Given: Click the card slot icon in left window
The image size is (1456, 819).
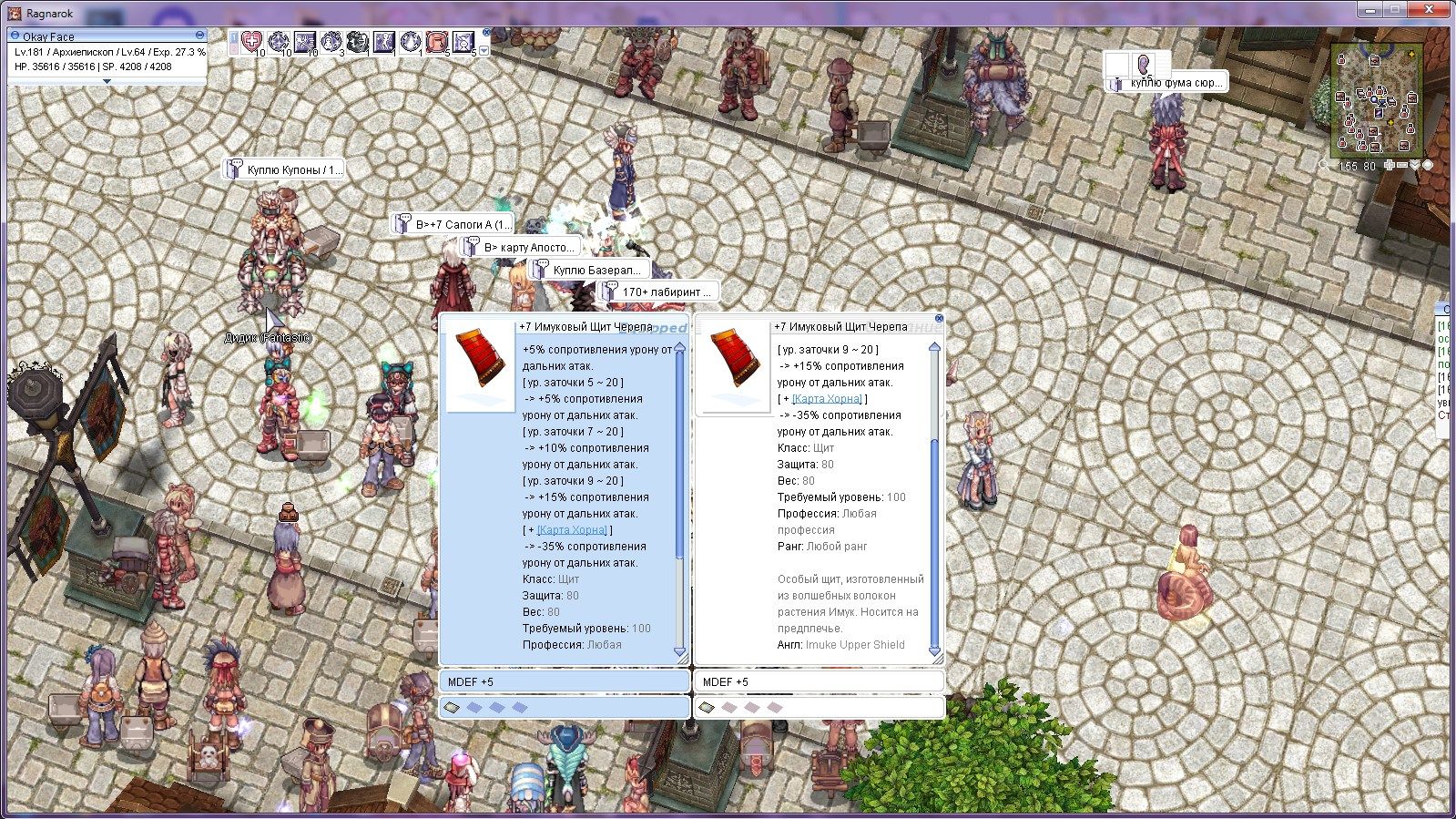Looking at the screenshot, I should (452, 707).
